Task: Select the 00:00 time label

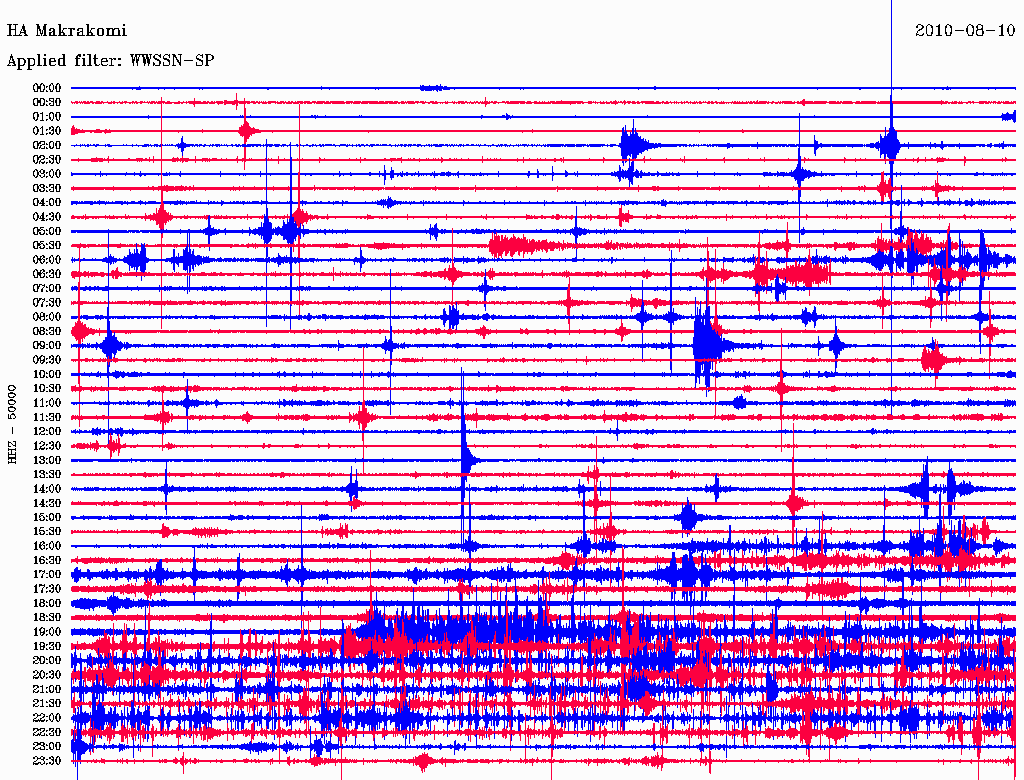Action: click(x=46, y=88)
